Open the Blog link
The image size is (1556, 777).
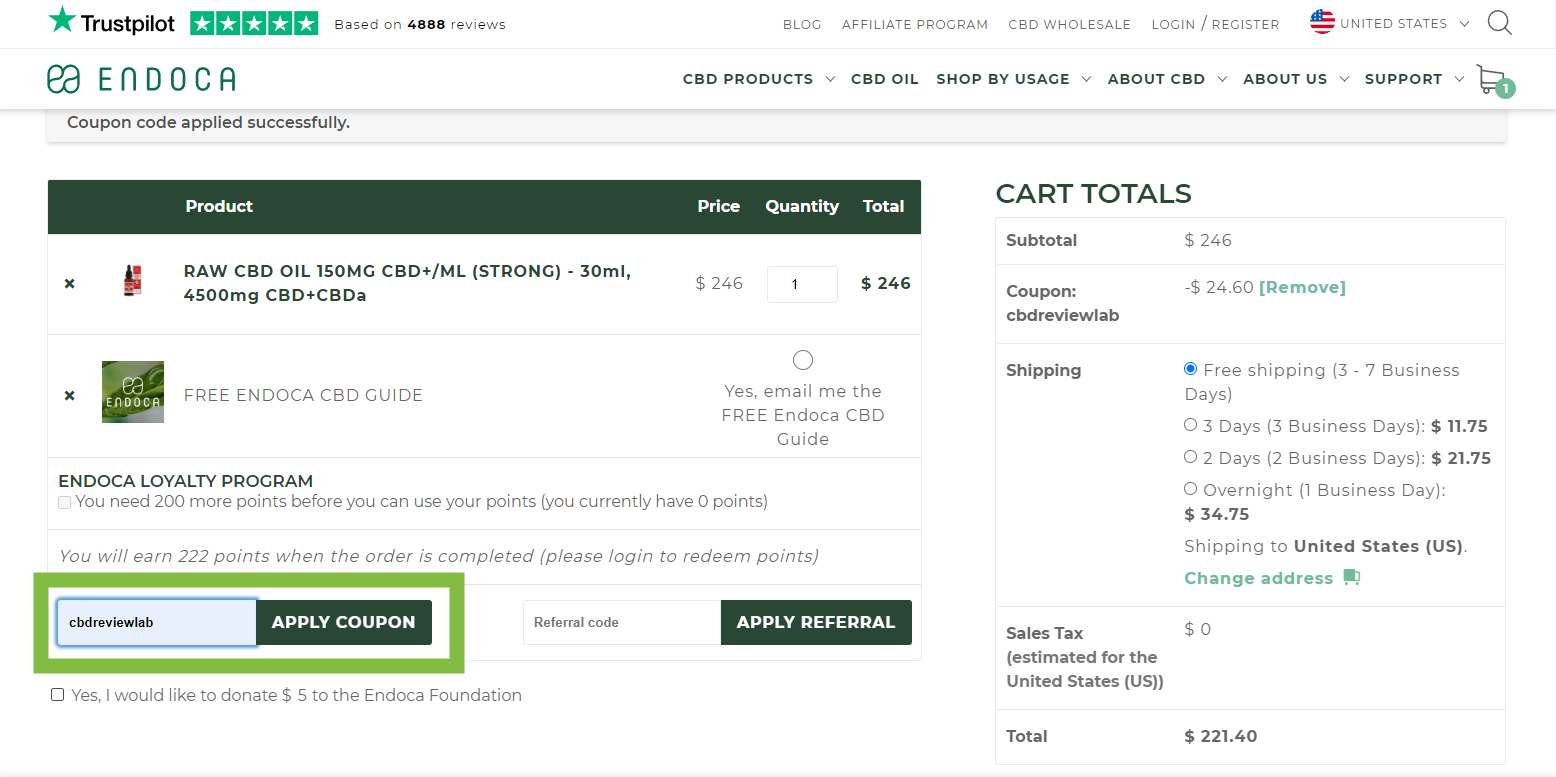click(802, 24)
